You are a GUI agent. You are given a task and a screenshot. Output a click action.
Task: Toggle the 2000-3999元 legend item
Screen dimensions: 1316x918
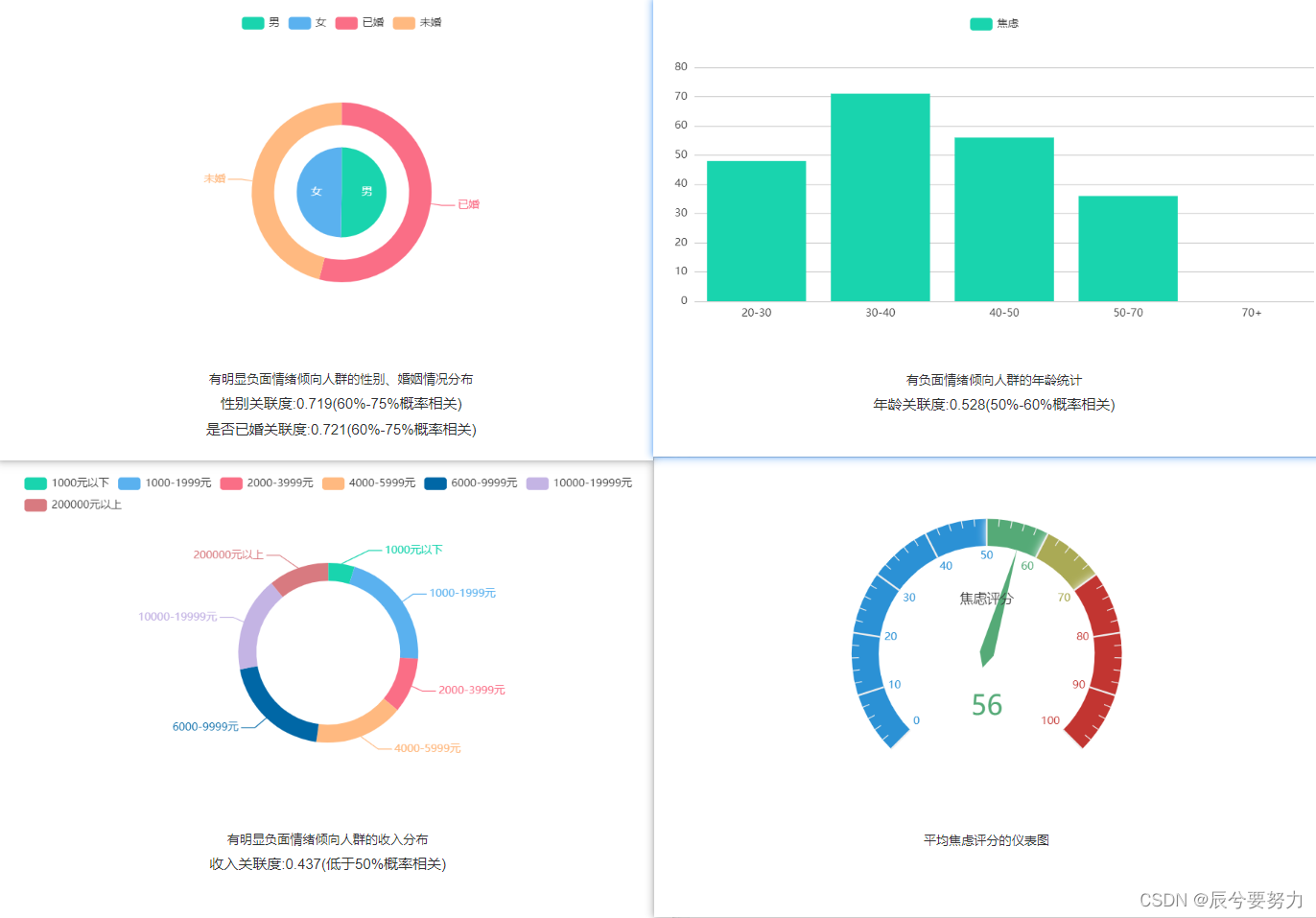point(267,483)
